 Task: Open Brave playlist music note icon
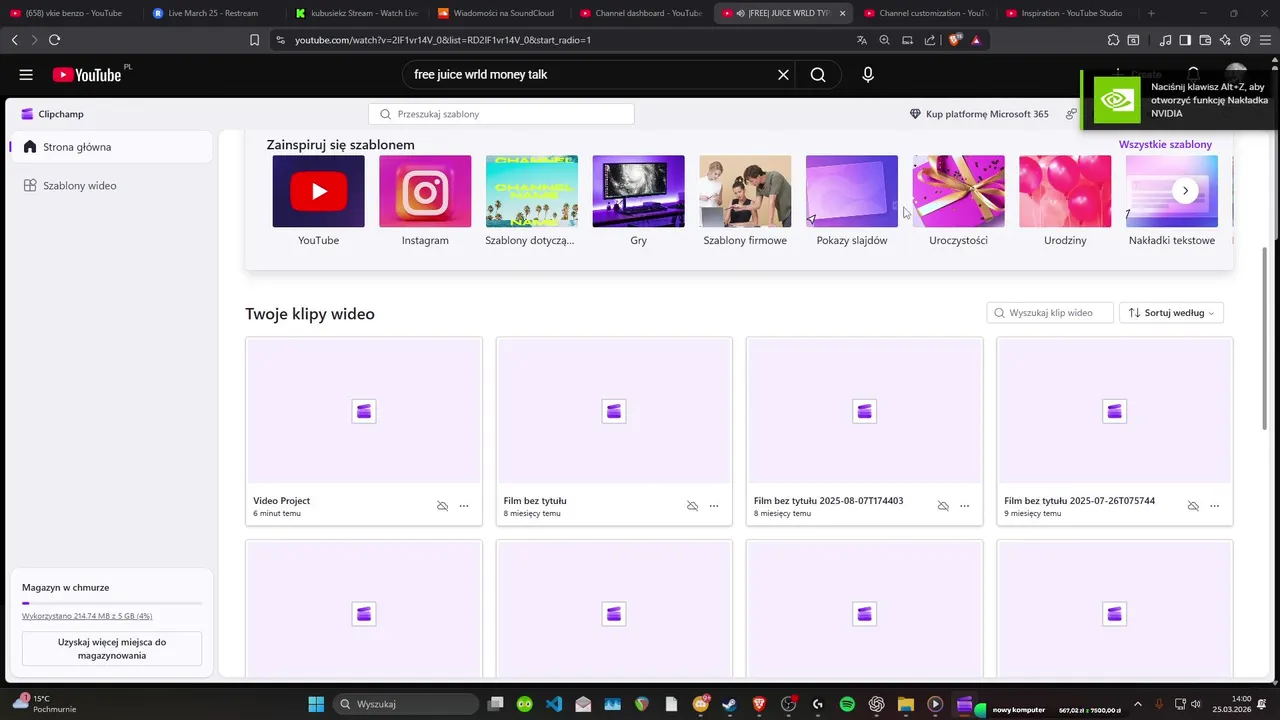(x=1166, y=40)
